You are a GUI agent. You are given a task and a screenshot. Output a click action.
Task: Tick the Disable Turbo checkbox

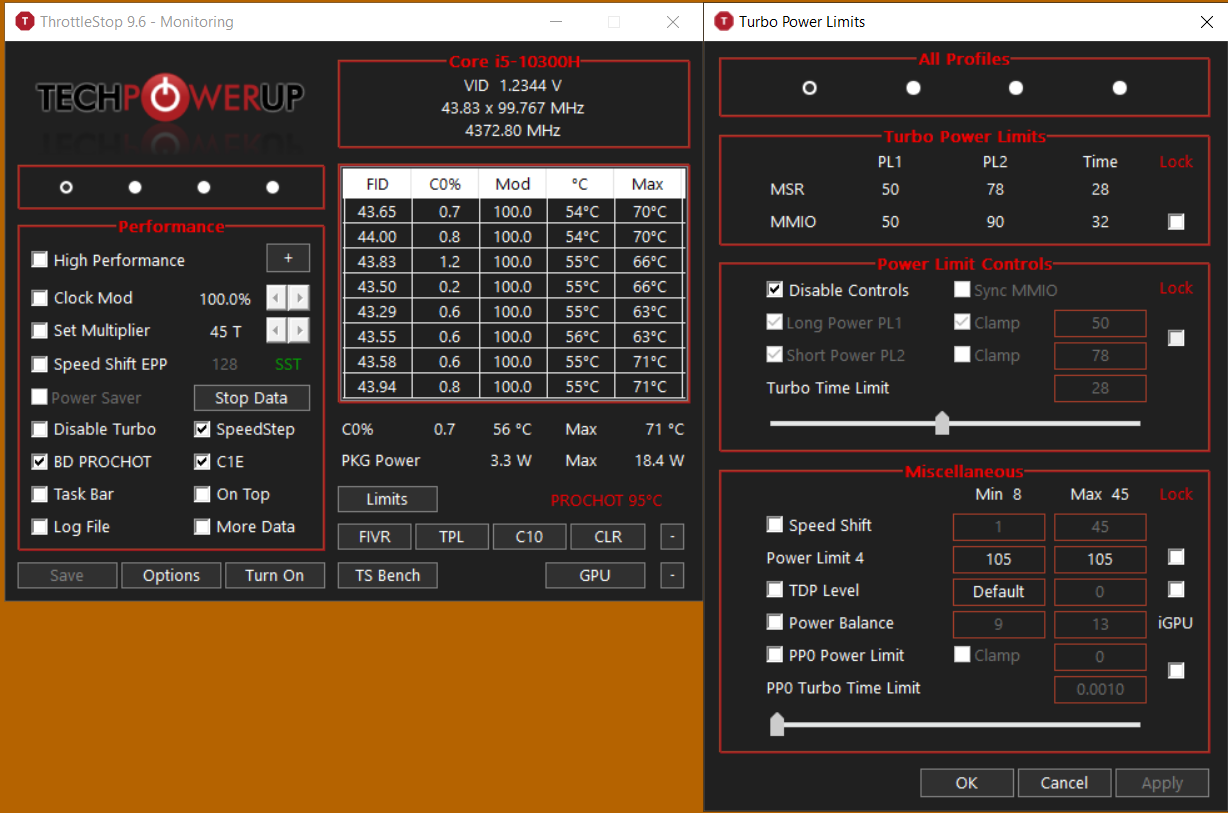40,429
